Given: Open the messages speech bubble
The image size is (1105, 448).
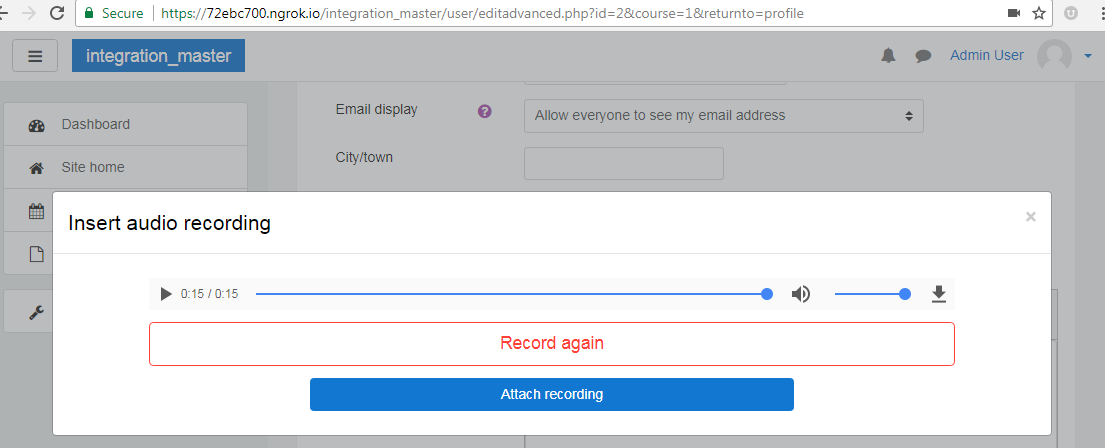Looking at the screenshot, I should pos(923,56).
